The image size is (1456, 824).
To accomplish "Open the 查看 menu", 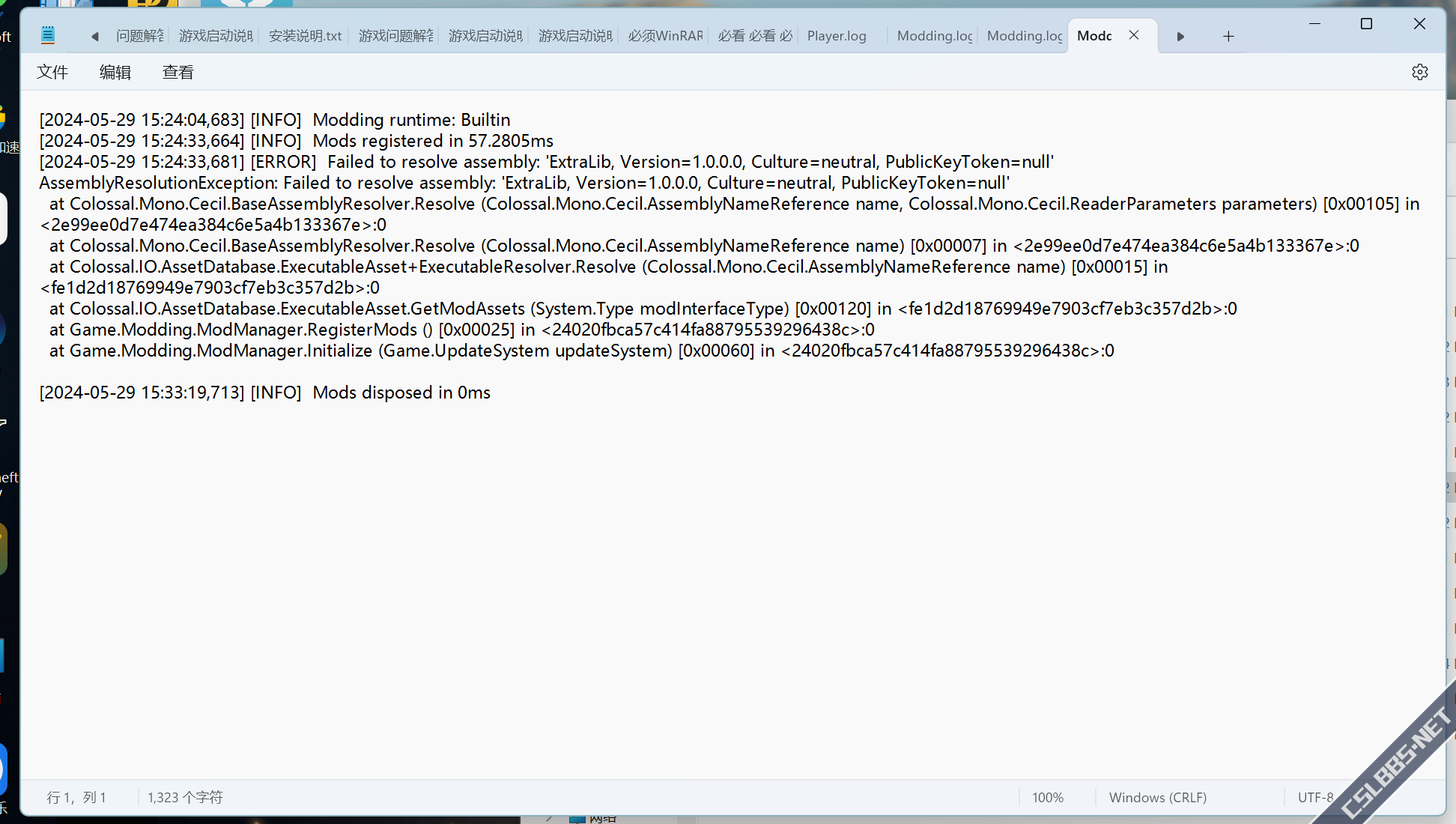I will pos(178,72).
